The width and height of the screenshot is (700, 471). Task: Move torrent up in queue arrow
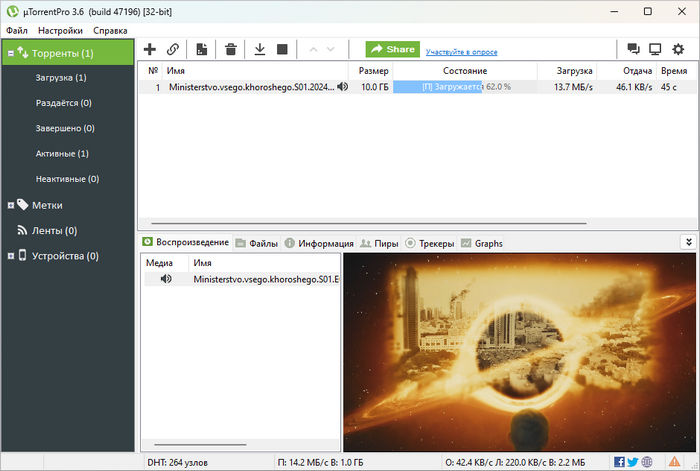313,49
